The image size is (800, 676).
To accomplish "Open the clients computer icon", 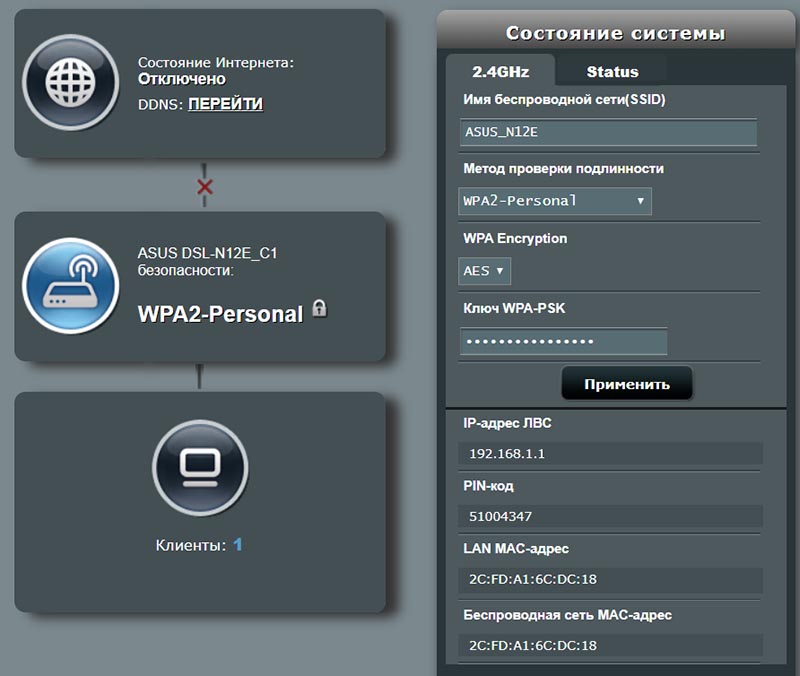I will pos(201,468).
